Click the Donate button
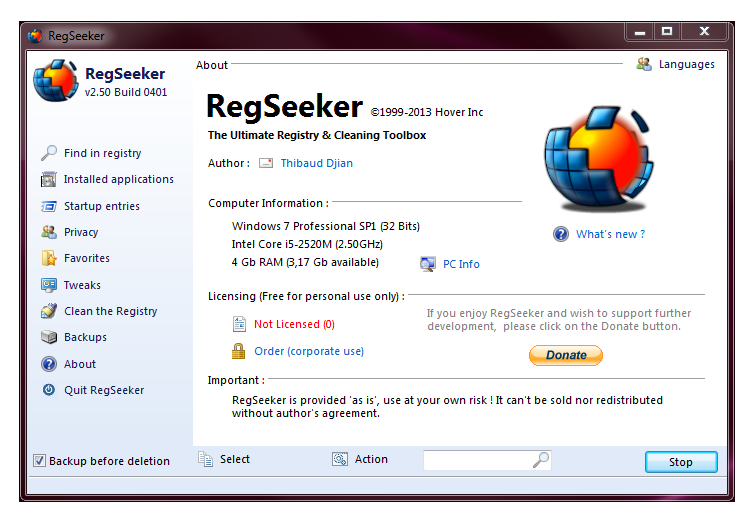 tap(566, 355)
